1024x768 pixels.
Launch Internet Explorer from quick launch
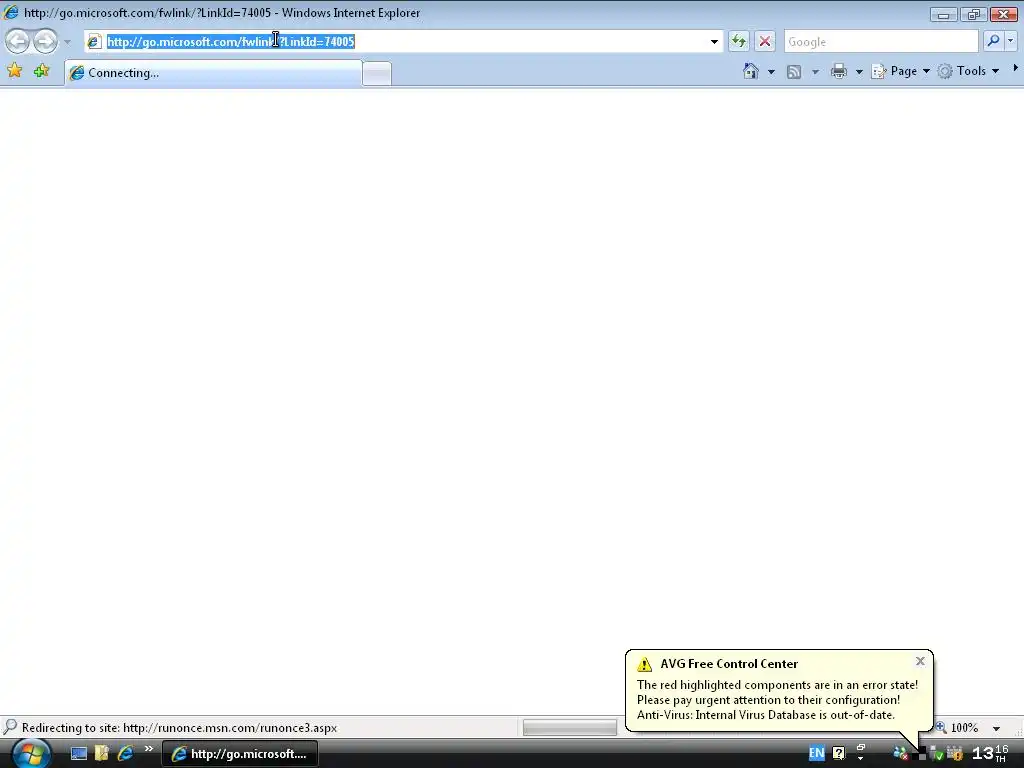(125, 753)
